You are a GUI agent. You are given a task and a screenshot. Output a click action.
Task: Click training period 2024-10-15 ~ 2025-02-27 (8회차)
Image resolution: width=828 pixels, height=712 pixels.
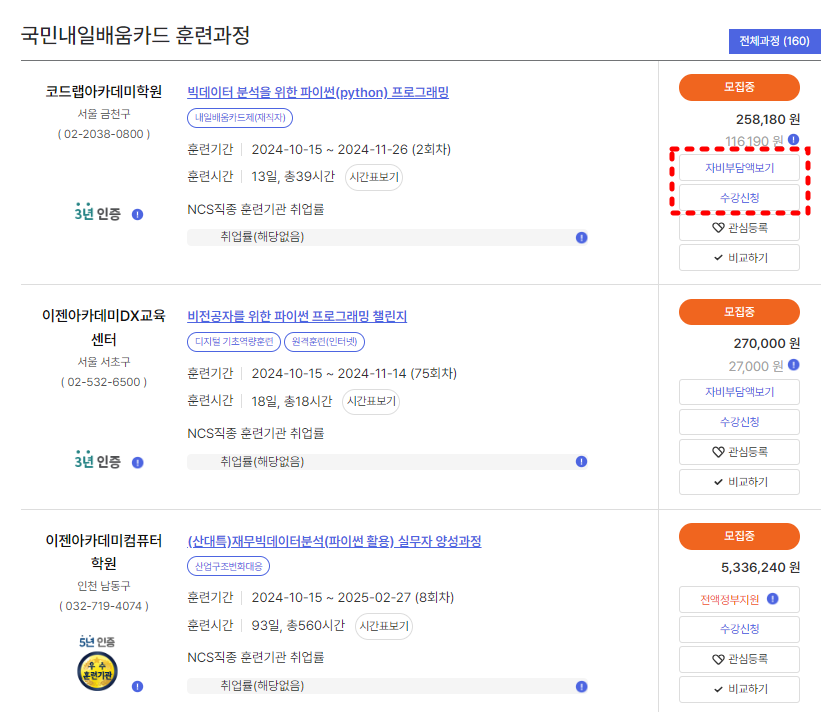tap(353, 597)
